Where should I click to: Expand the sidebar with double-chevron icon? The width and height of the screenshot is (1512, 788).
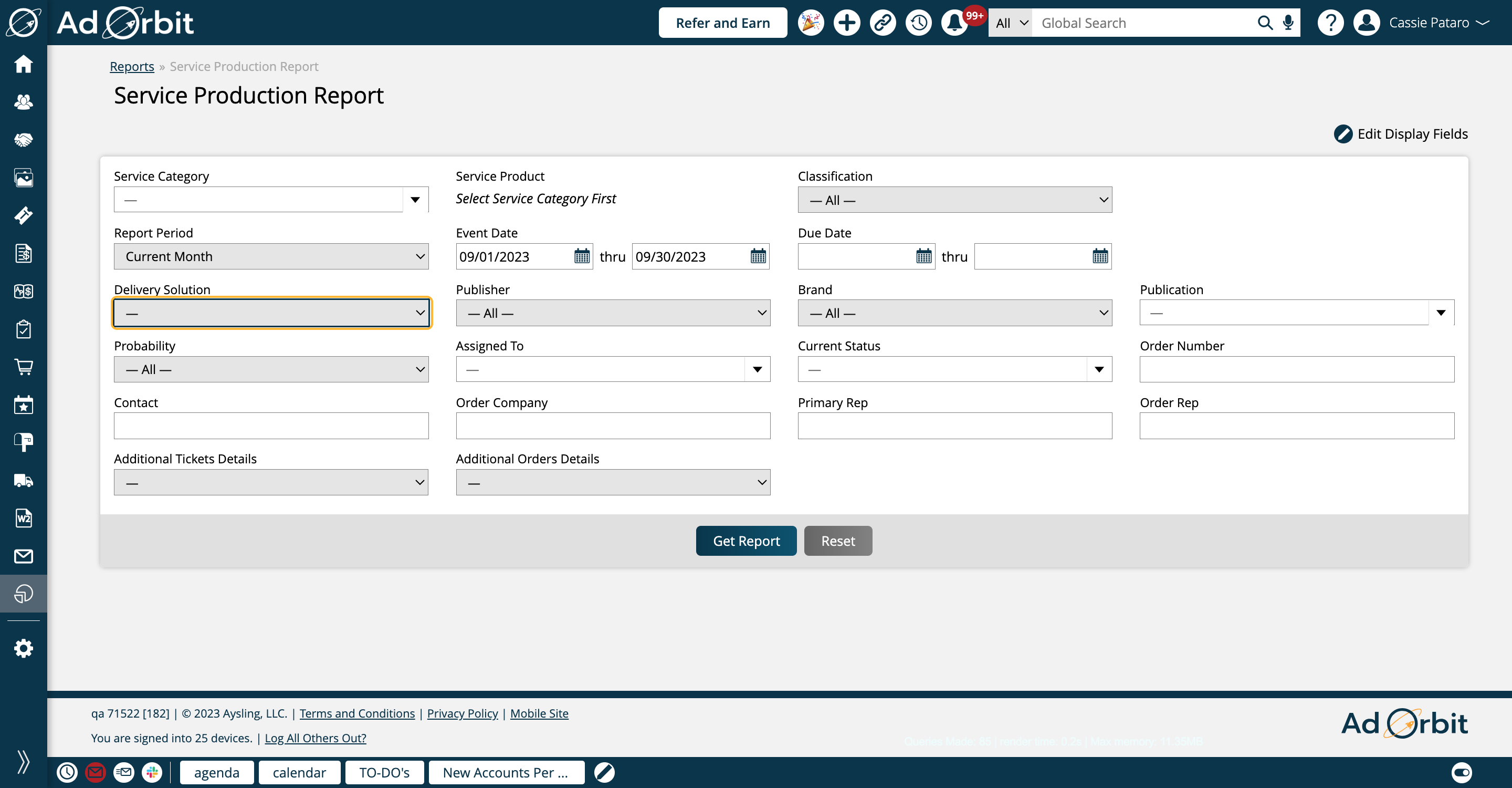tap(24, 762)
